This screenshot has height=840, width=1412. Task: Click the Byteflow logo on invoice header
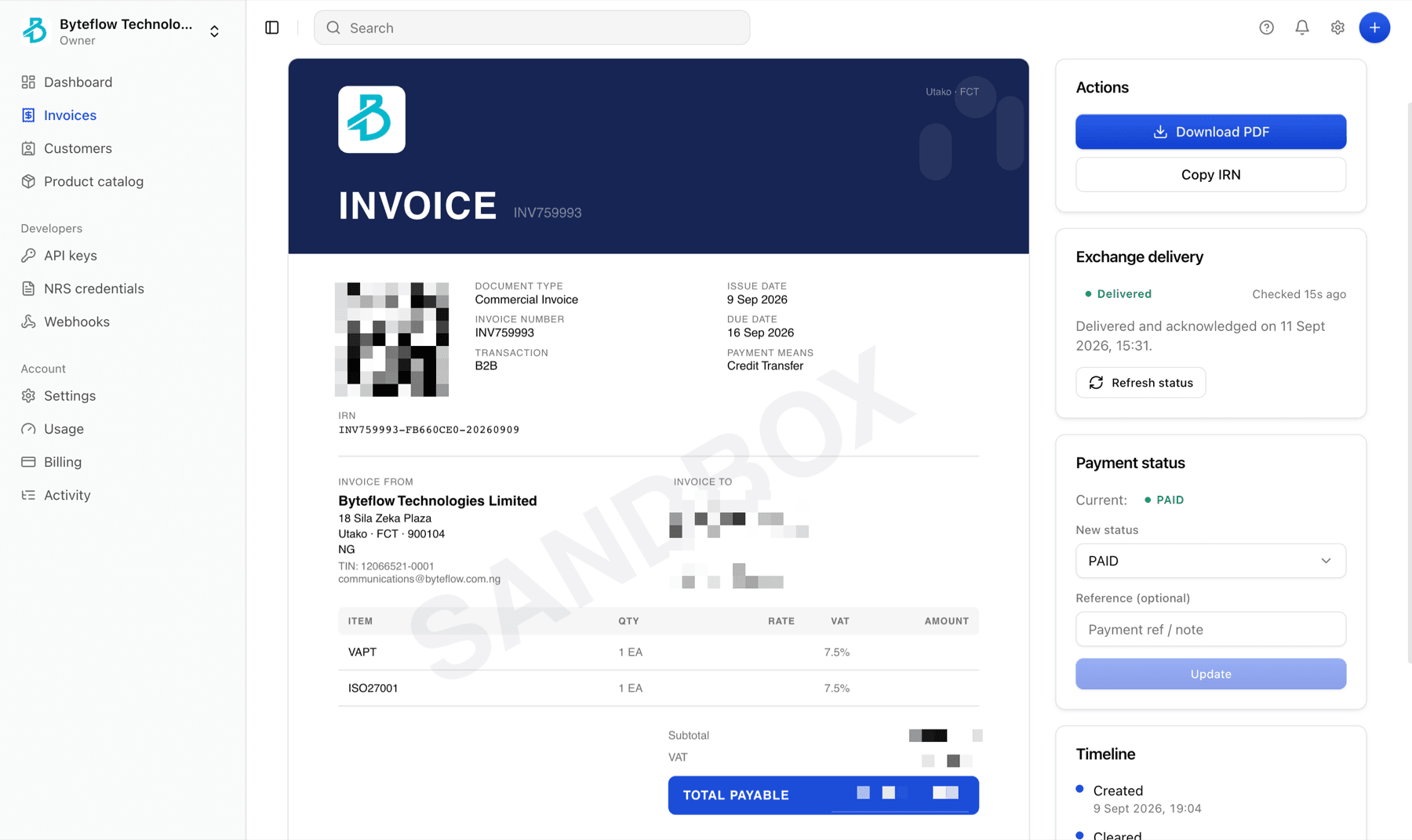coord(372,119)
